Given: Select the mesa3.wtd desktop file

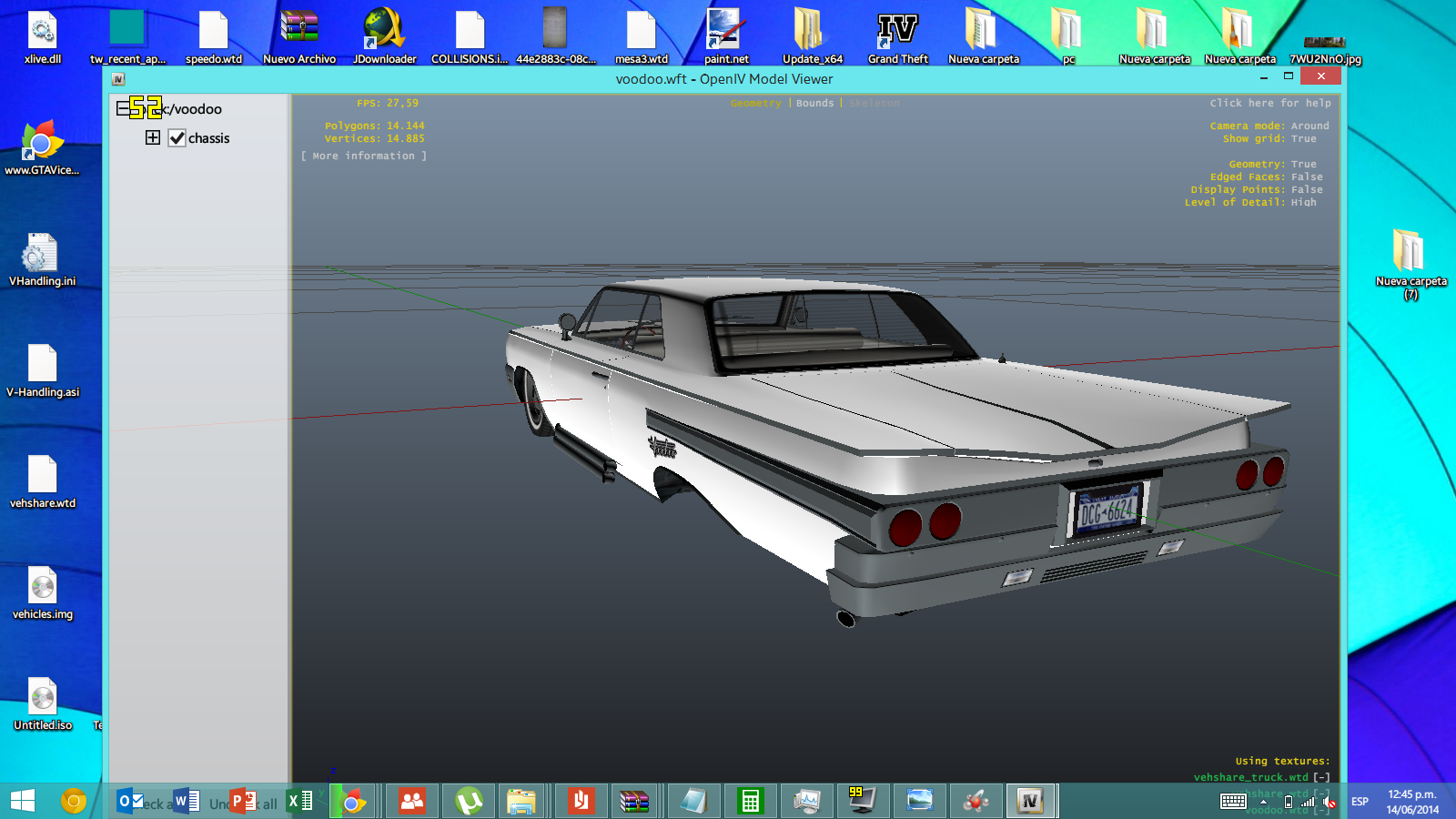Looking at the screenshot, I should (642, 38).
